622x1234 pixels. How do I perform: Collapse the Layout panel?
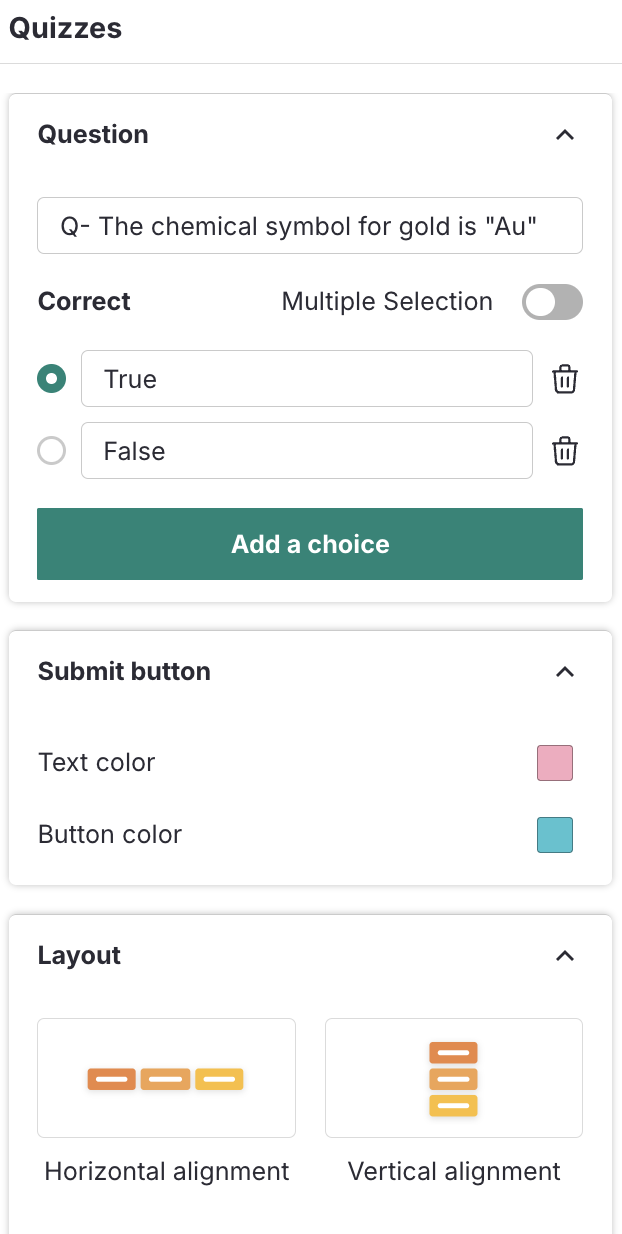pos(565,955)
